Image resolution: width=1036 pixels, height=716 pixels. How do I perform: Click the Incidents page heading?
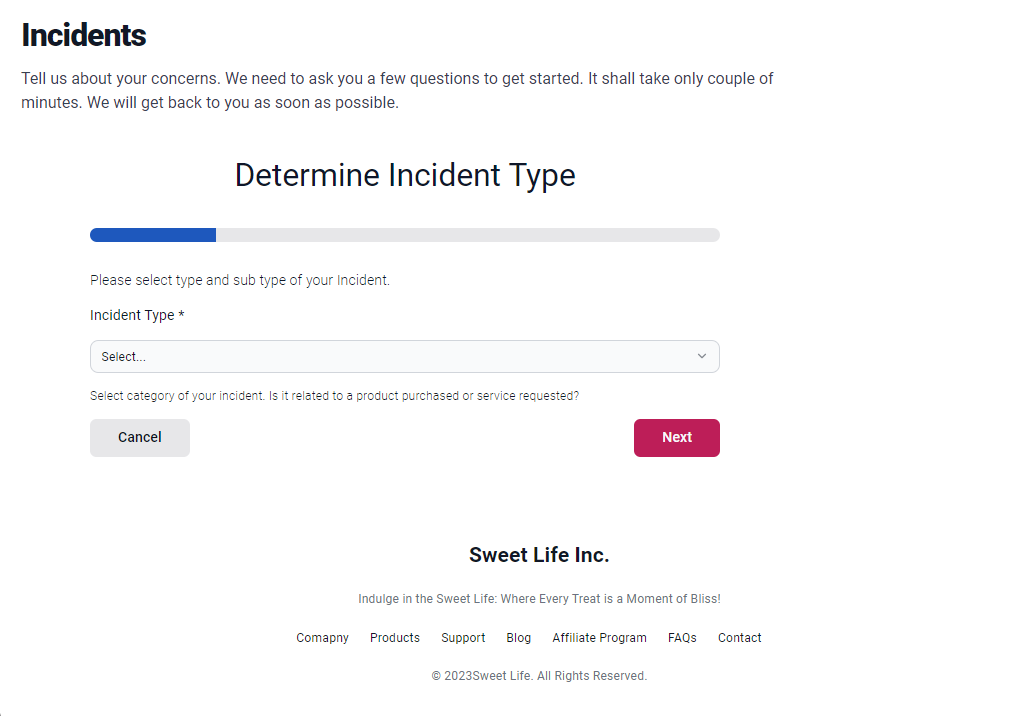tap(84, 35)
